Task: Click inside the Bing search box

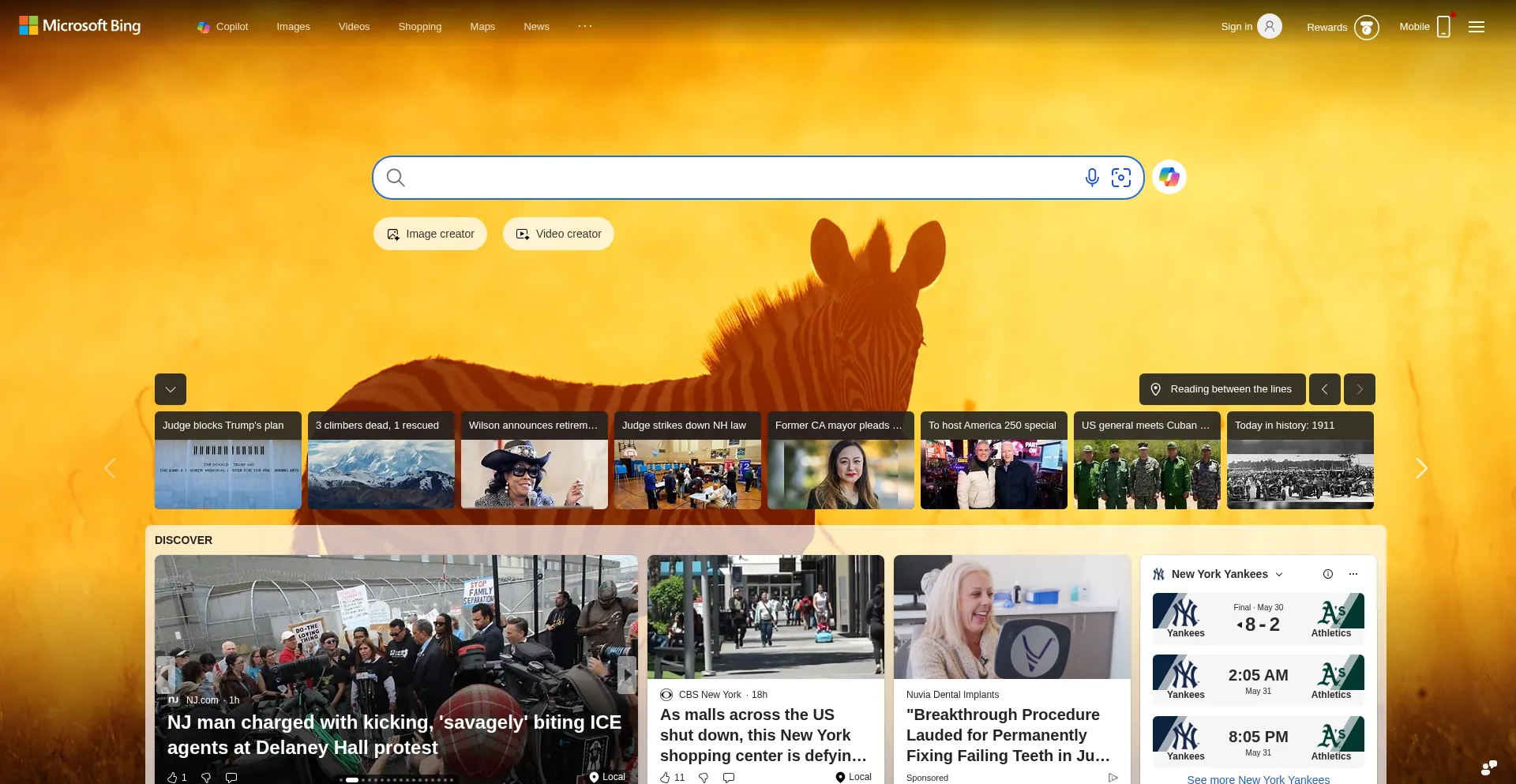Action: click(x=742, y=178)
